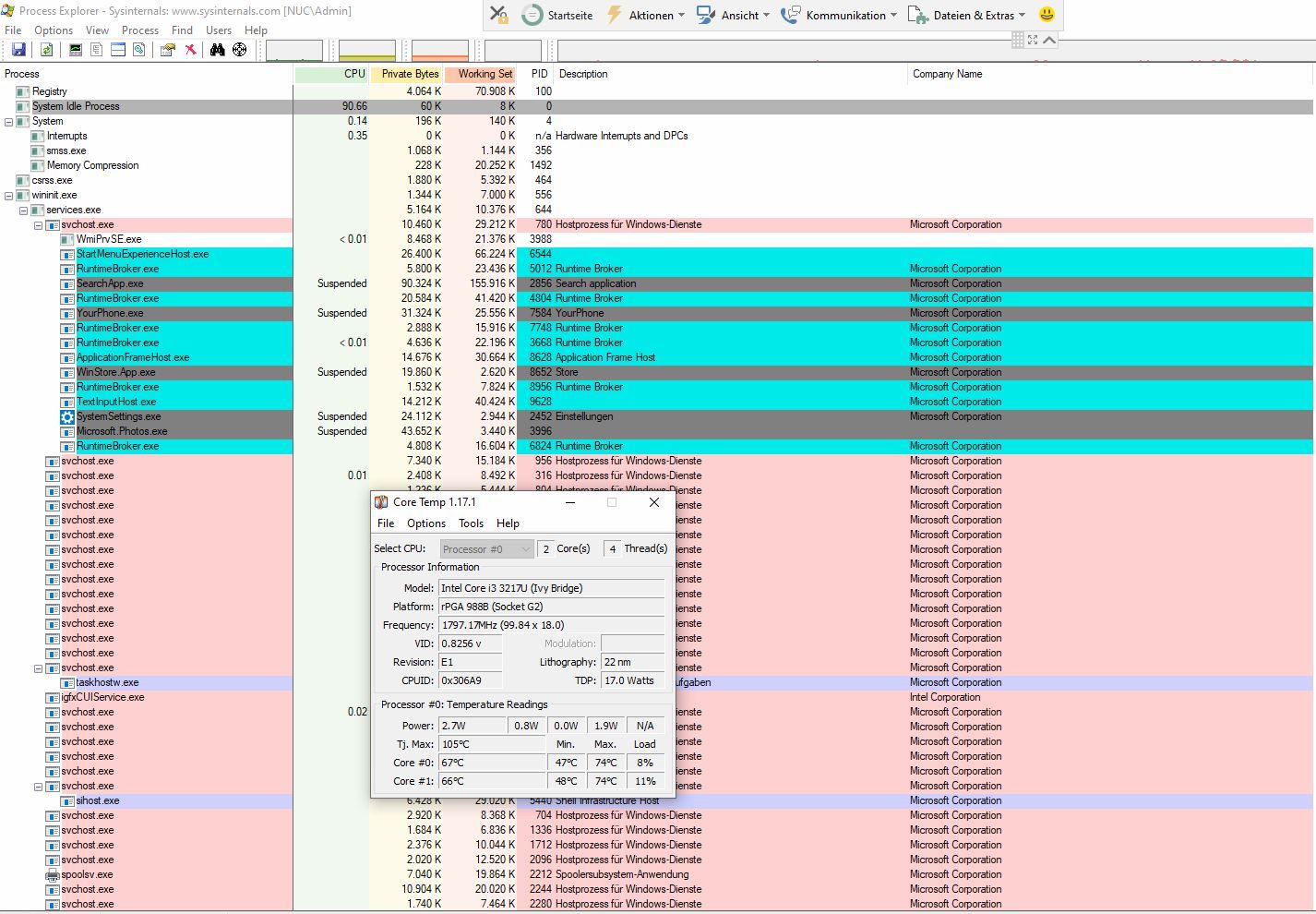
Task: Select the taskhostw.exe process row
Action: pos(657,682)
